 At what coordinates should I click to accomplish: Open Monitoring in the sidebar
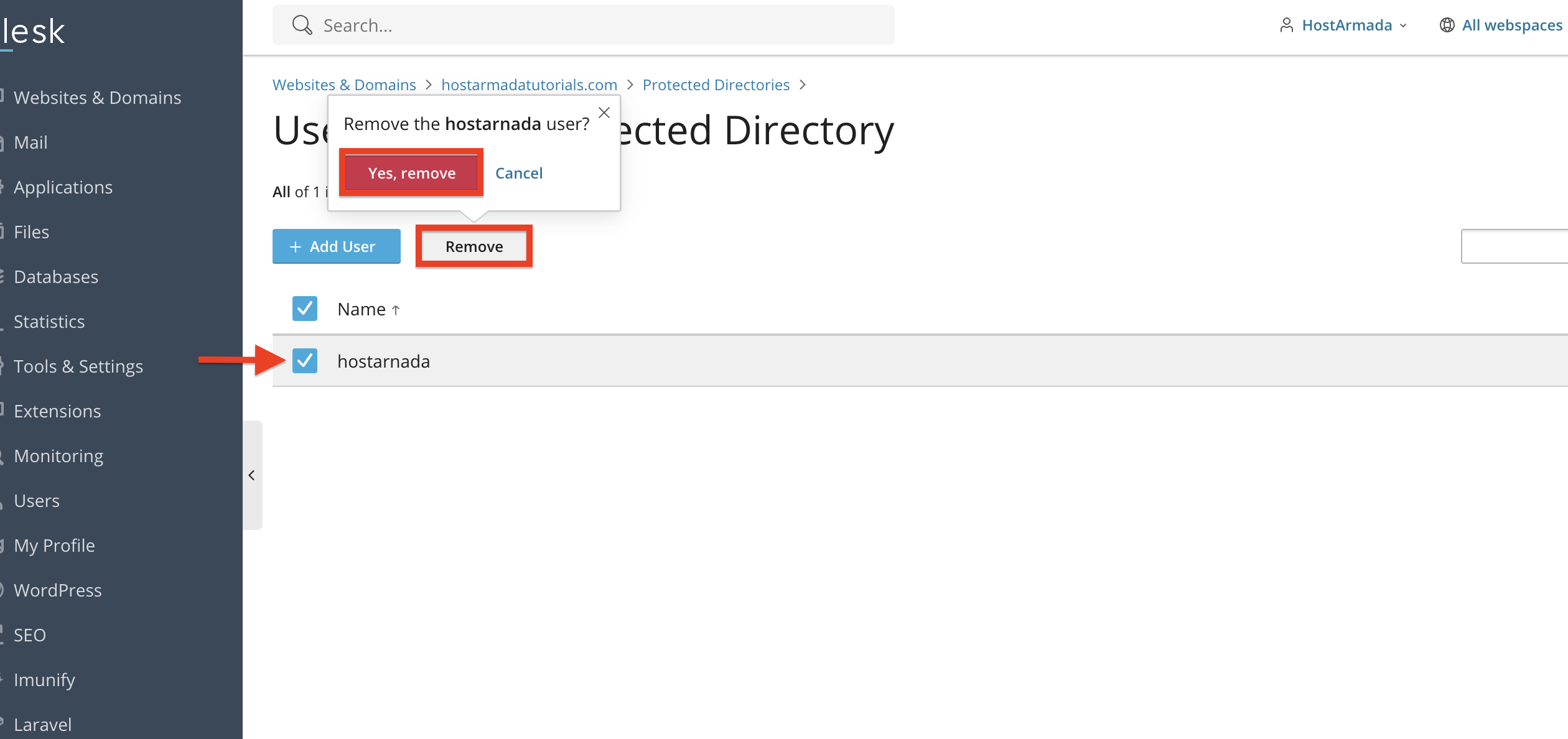tap(58, 456)
